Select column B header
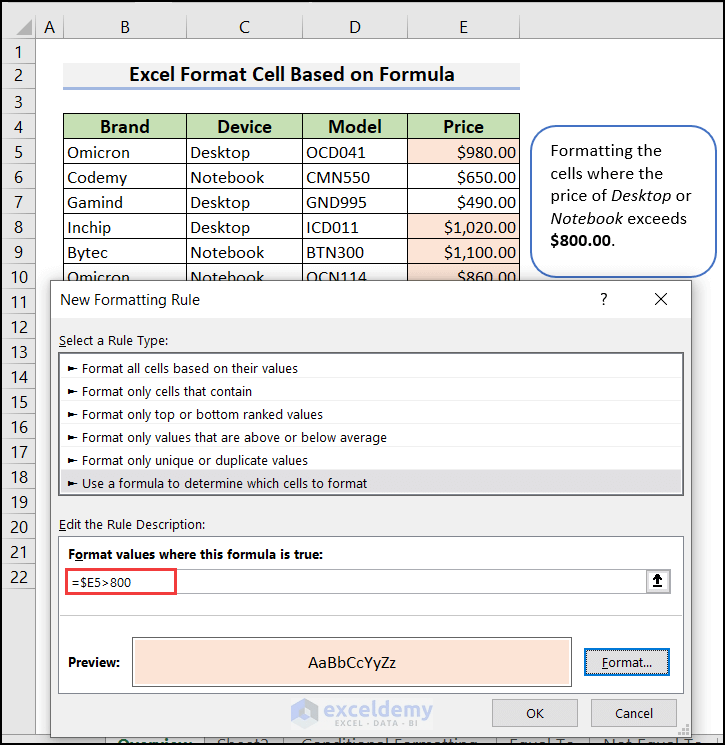Viewport: 725px width, 745px height. click(125, 27)
